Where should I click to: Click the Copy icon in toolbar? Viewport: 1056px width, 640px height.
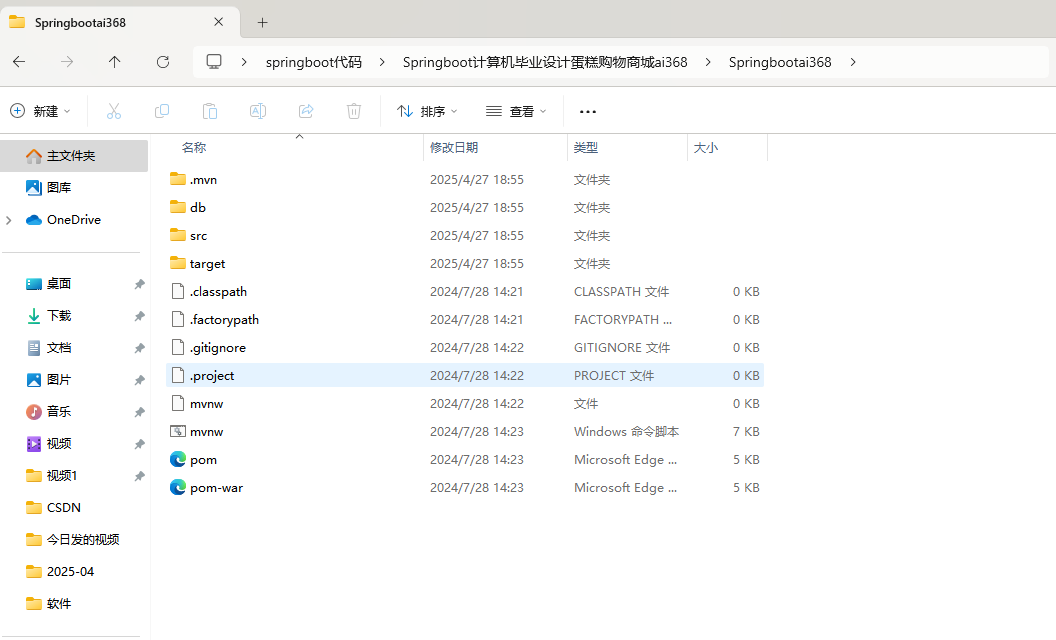(x=162, y=111)
